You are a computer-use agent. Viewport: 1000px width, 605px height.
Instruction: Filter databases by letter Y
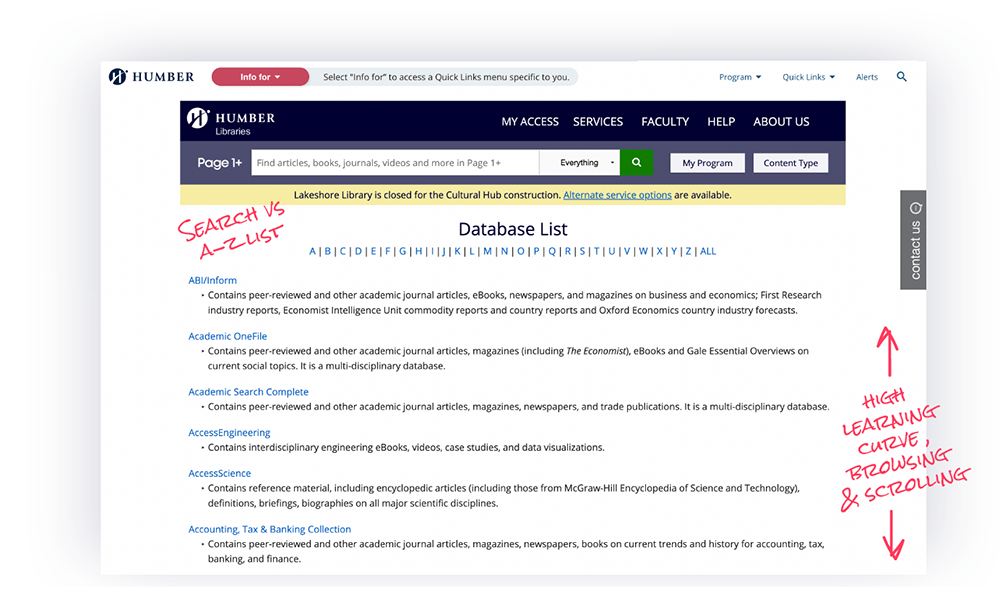[673, 251]
